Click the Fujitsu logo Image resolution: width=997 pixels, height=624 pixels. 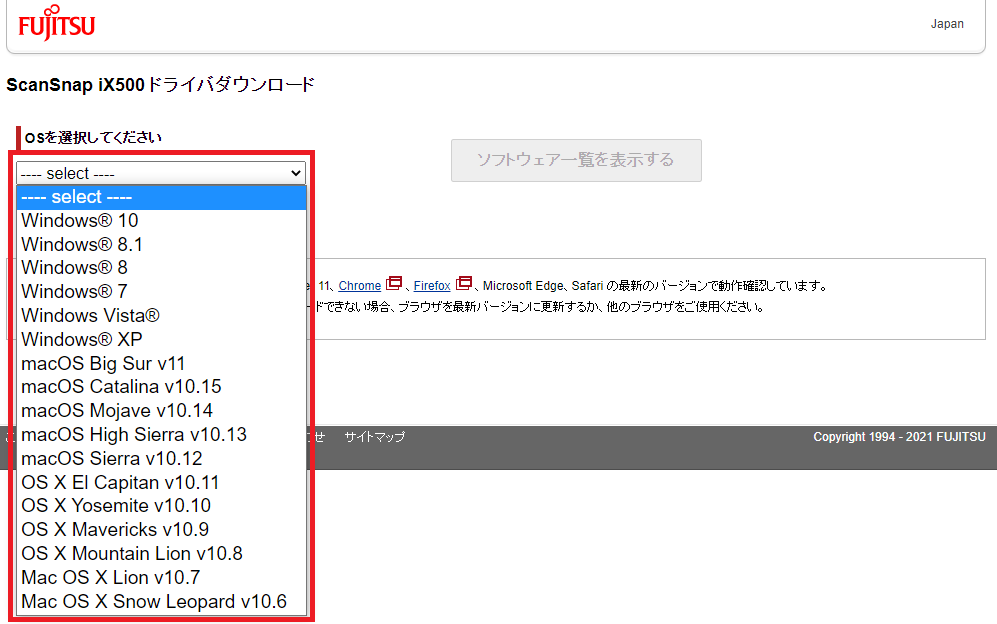(57, 23)
